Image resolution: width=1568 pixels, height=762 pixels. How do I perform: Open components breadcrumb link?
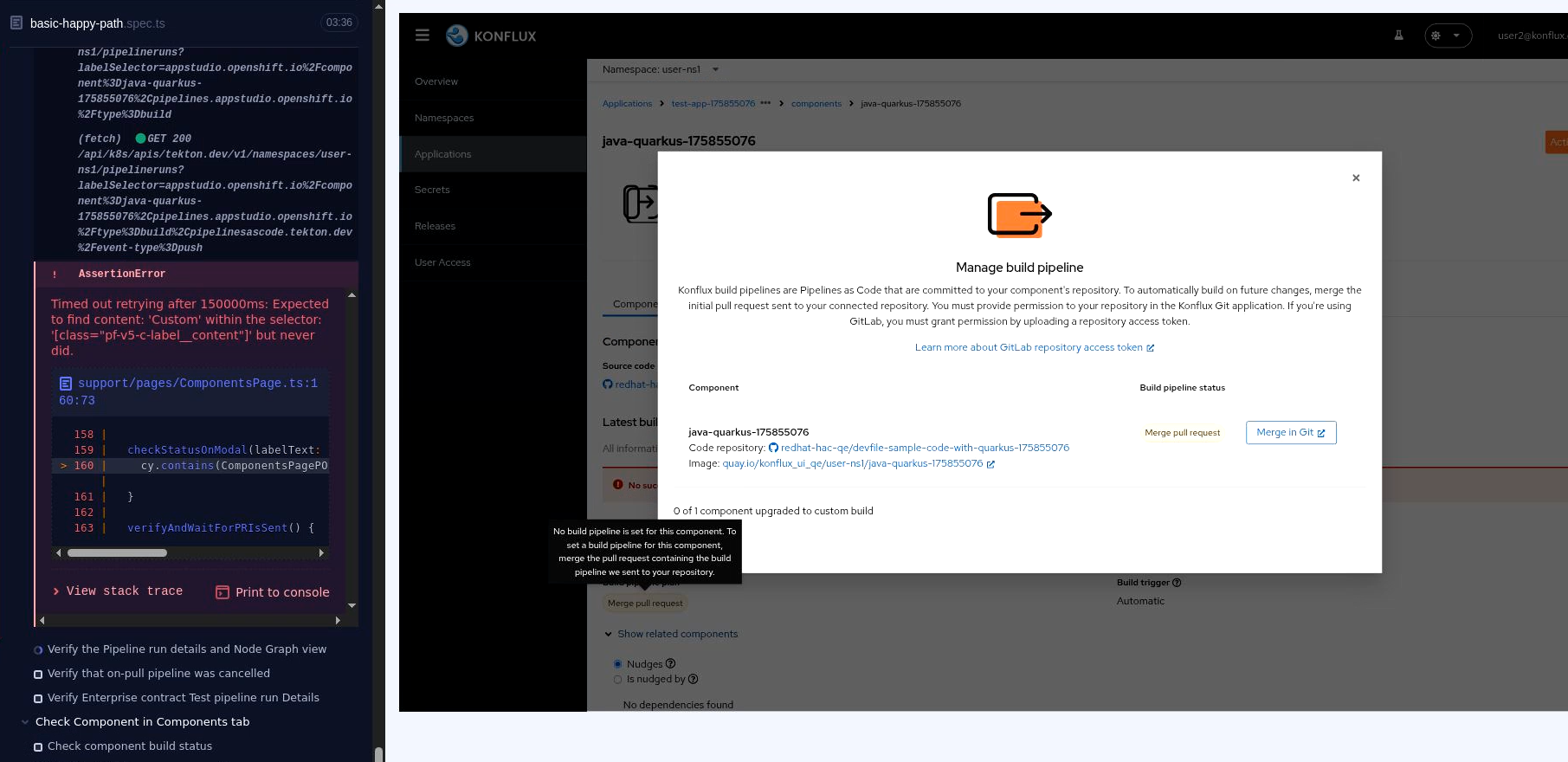(816, 104)
